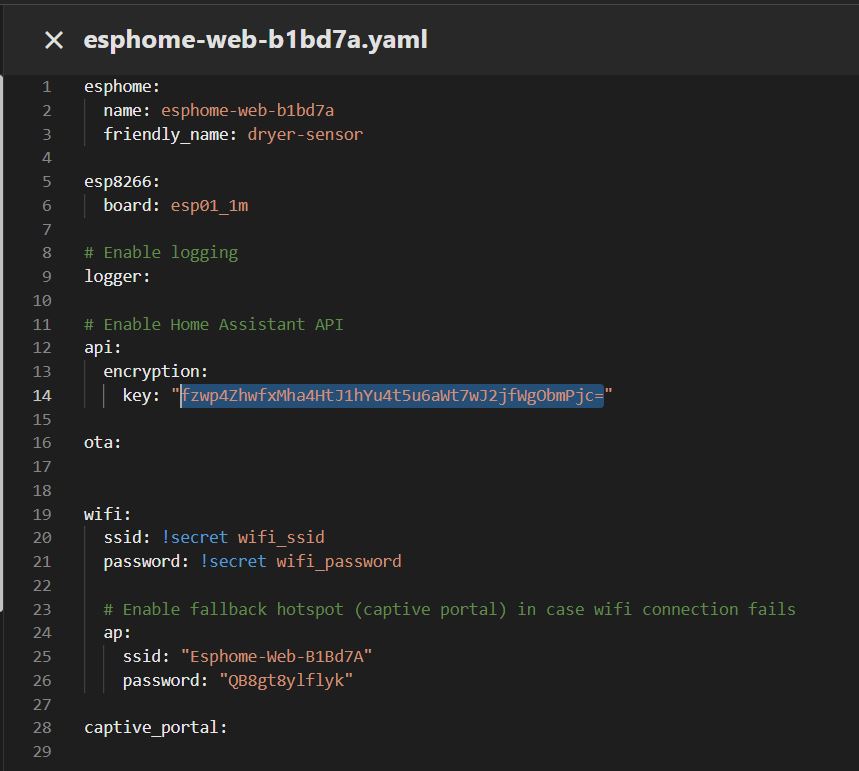
Task: Click the AP password value 'QB8gt8ylflyk'
Action: point(286,680)
